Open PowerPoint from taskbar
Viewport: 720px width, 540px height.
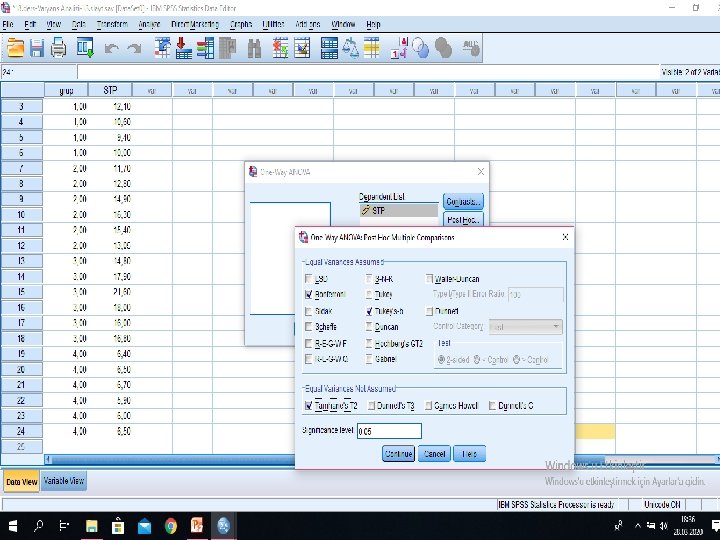pos(197,526)
